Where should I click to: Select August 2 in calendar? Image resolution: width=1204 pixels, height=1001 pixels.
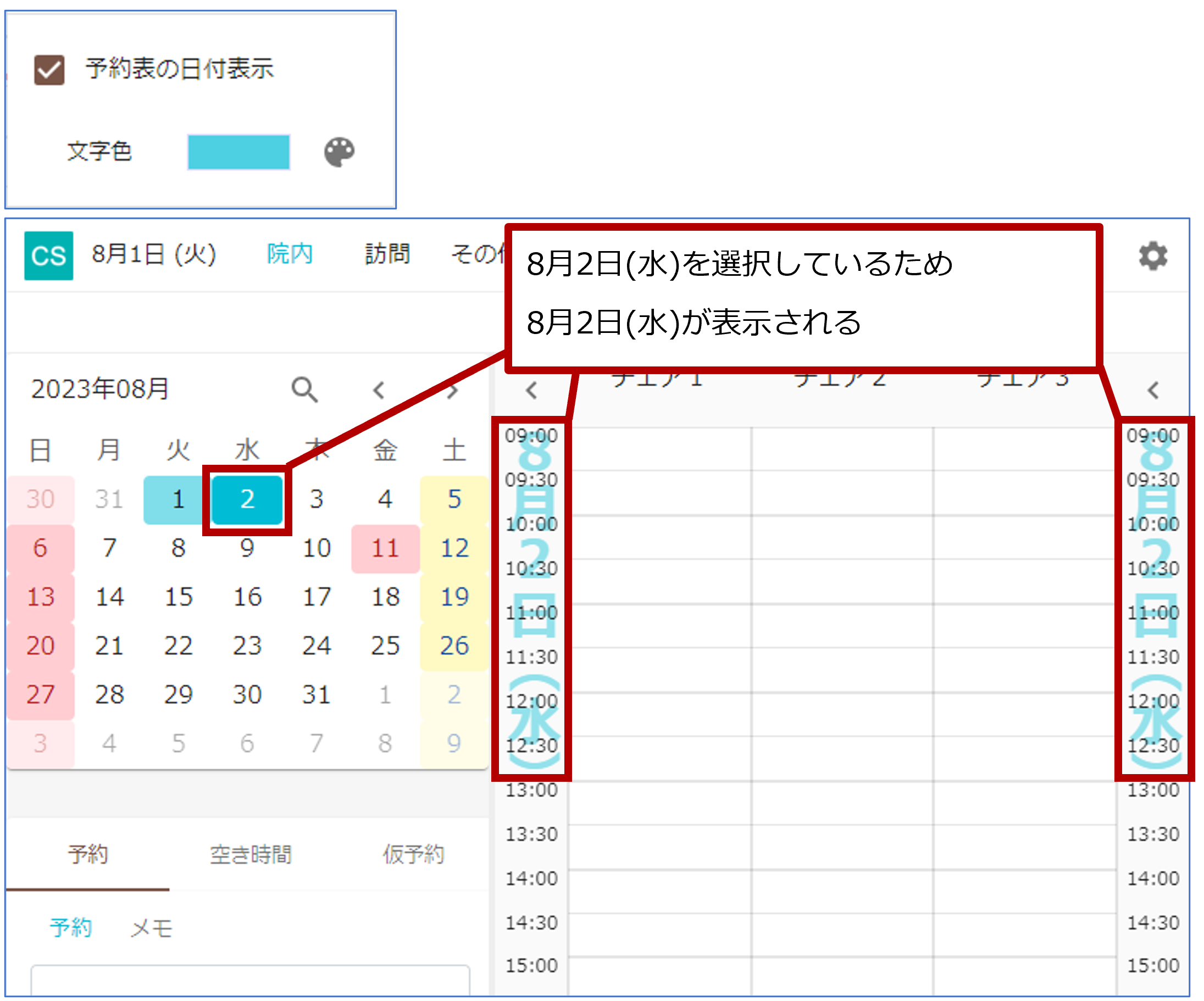(x=247, y=499)
